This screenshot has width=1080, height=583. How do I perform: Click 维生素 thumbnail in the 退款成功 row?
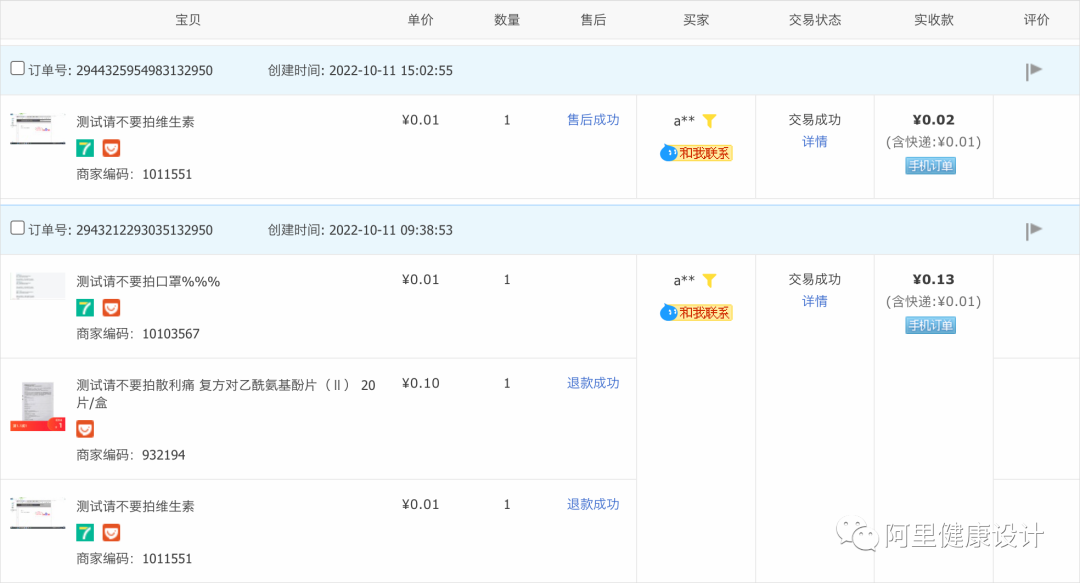pyautogui.click(x=38, y=513)
